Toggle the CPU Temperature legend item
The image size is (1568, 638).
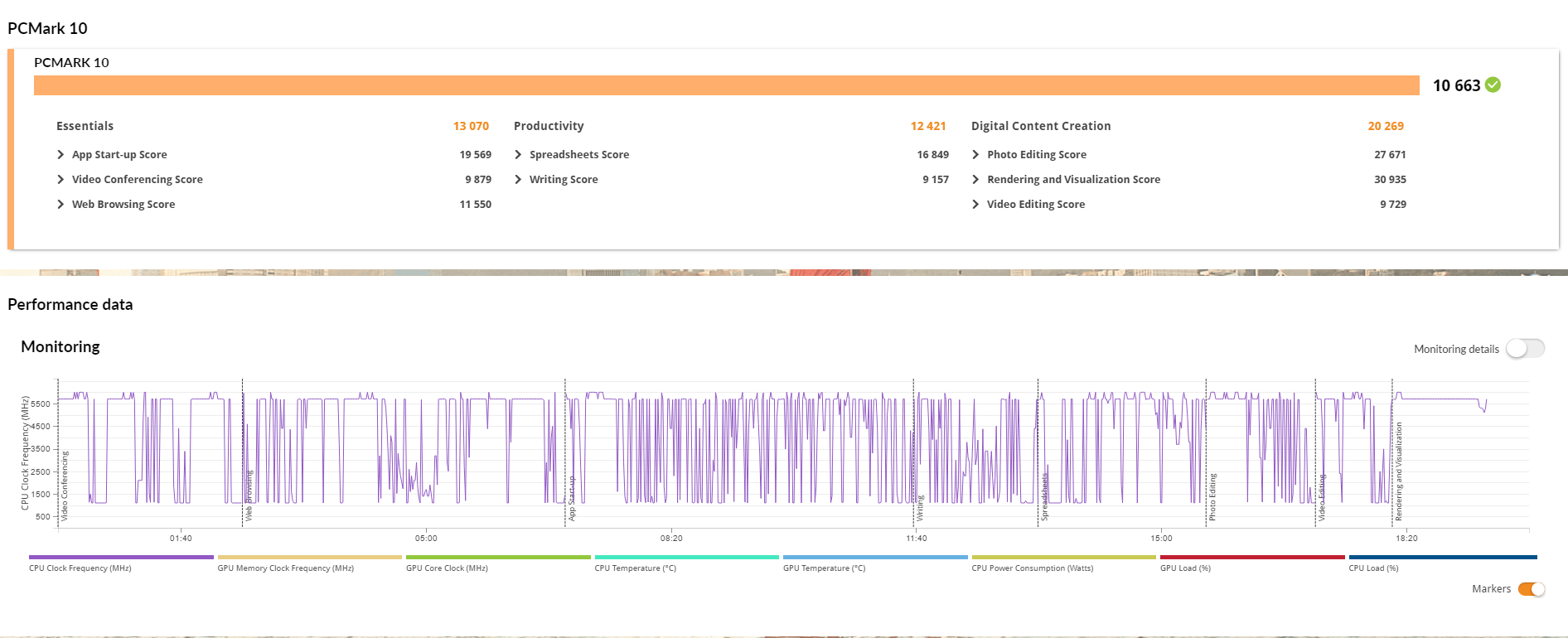pyautogui.click(x=686, y=563)
